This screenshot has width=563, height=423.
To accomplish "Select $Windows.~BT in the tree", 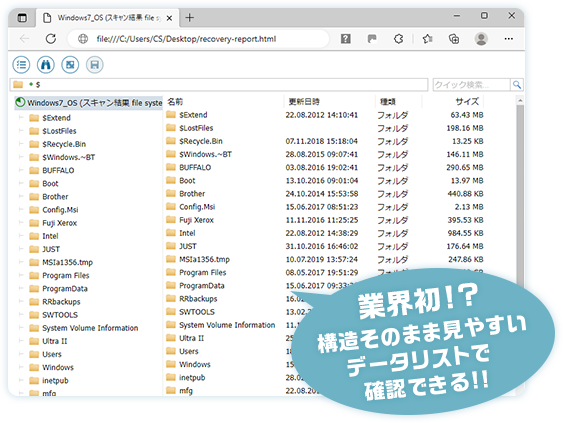I will [69, 157].
